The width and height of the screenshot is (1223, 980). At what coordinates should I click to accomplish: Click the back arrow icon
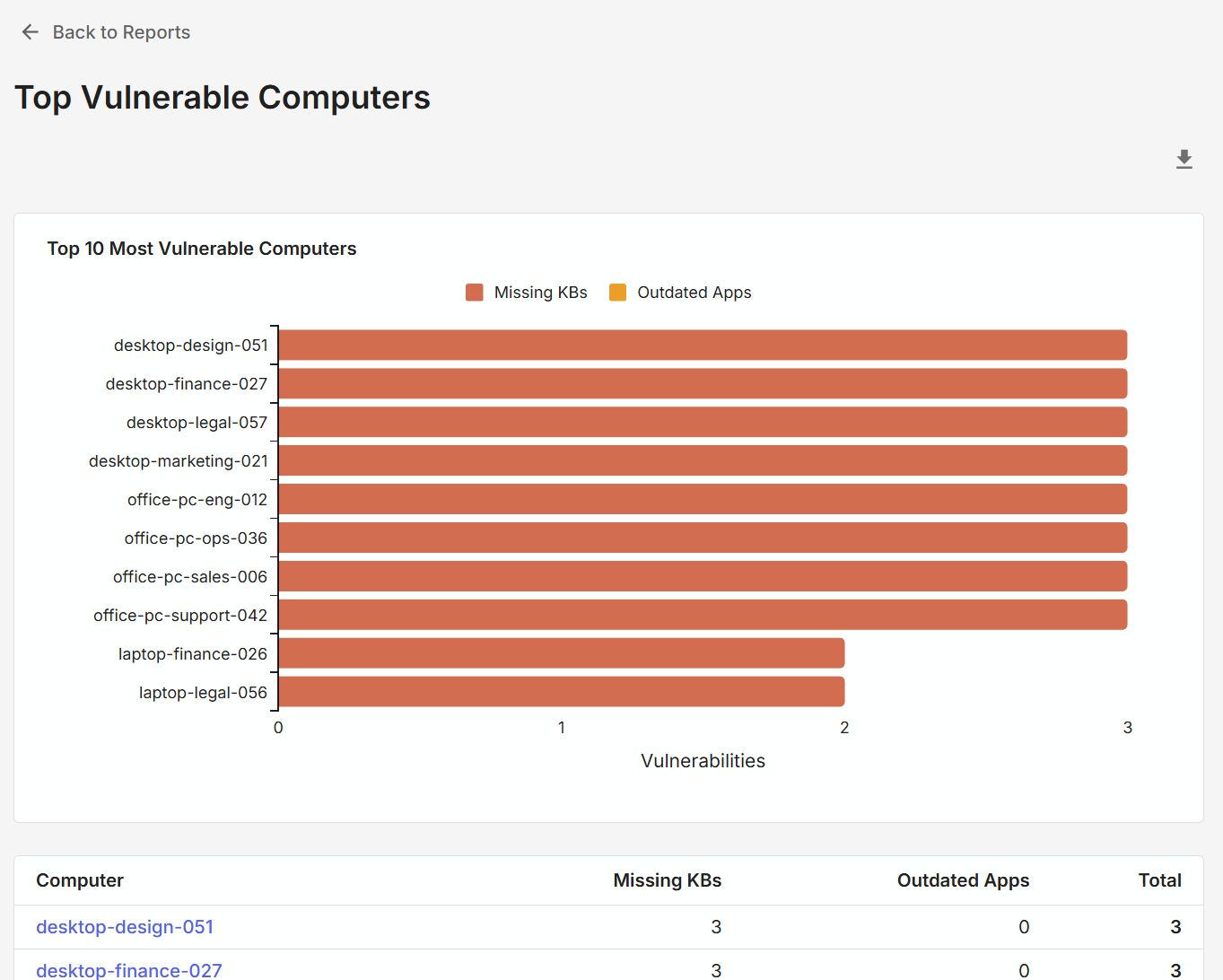coord(30,31)
